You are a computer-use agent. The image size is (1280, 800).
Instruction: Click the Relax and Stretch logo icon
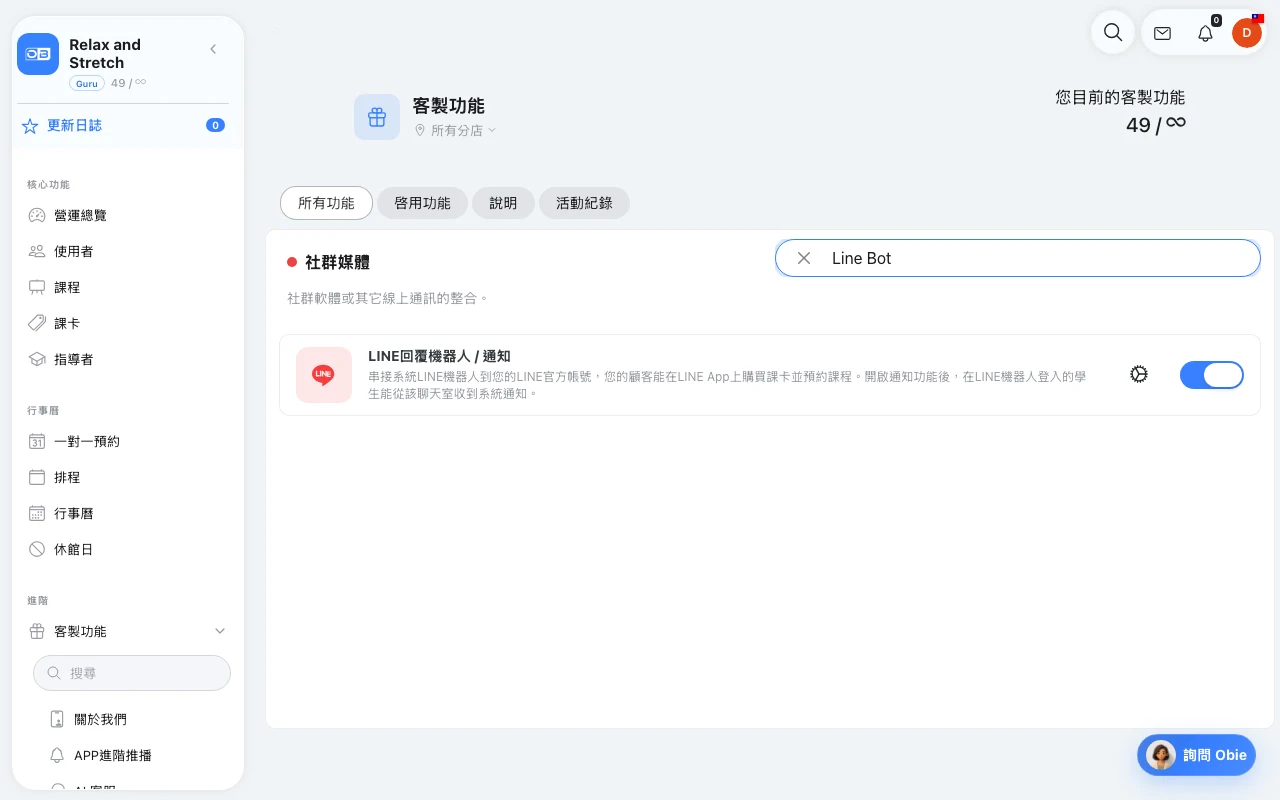38,54
